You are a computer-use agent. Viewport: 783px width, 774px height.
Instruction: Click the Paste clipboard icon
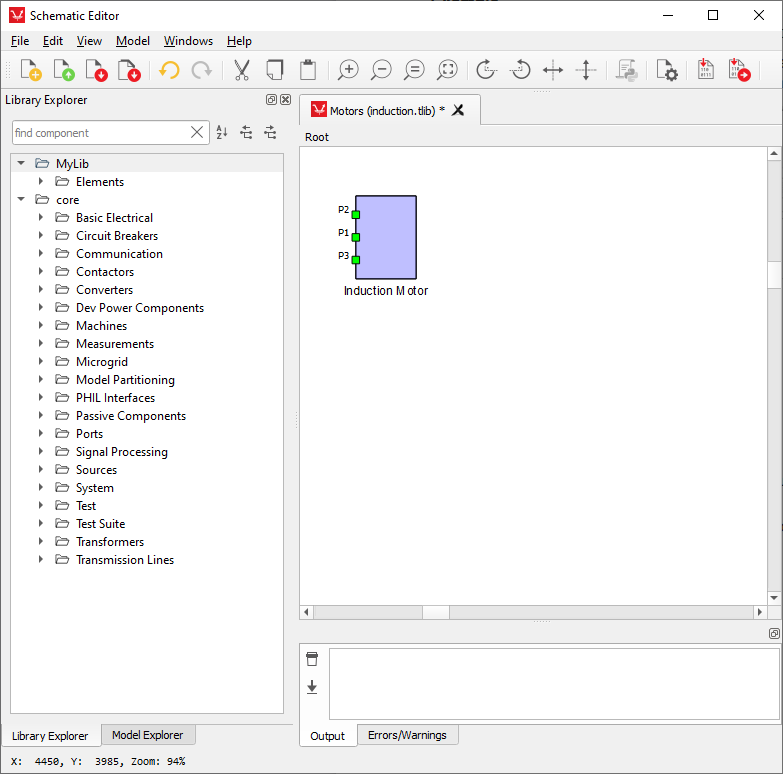point(308,70)
